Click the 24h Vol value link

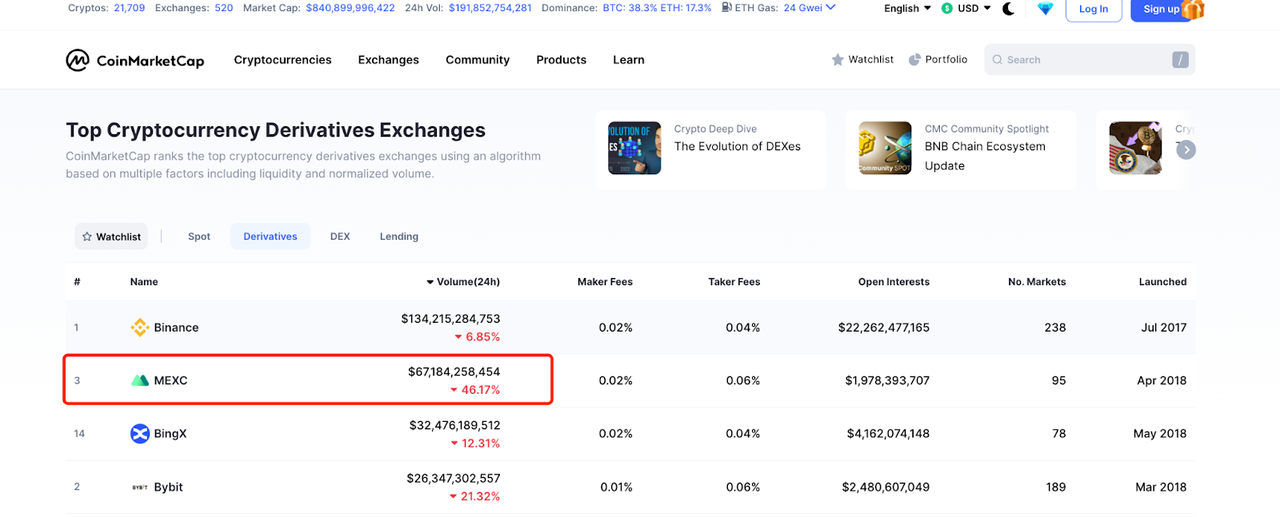click(x=490, y=8)
